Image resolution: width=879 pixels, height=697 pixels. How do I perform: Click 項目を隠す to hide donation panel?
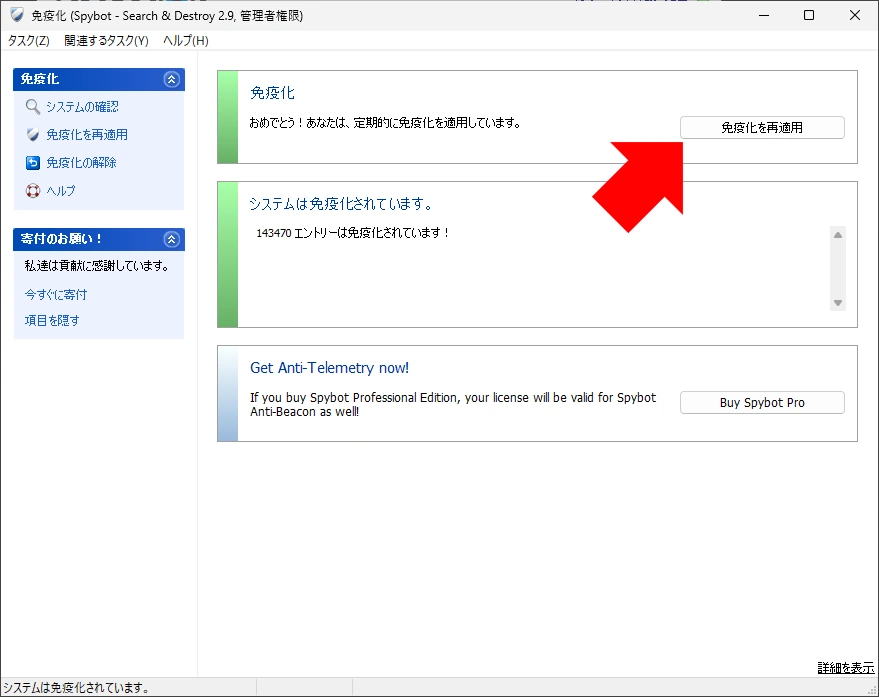pos(52,320)
